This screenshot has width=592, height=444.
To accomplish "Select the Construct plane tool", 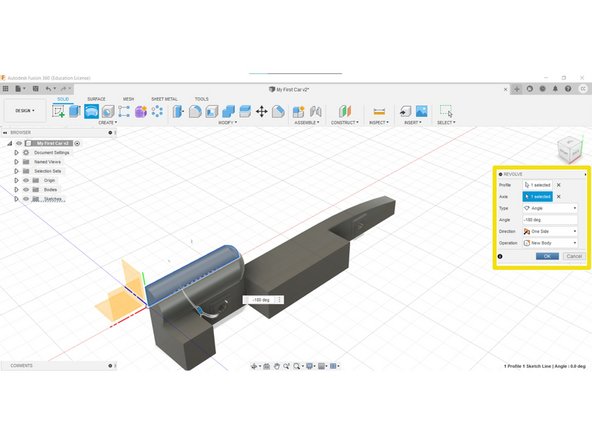I will point(345,111).
